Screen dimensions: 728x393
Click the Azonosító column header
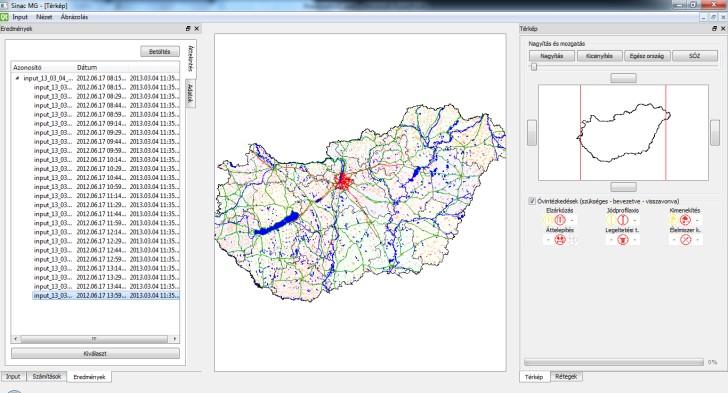click(43, 67)
